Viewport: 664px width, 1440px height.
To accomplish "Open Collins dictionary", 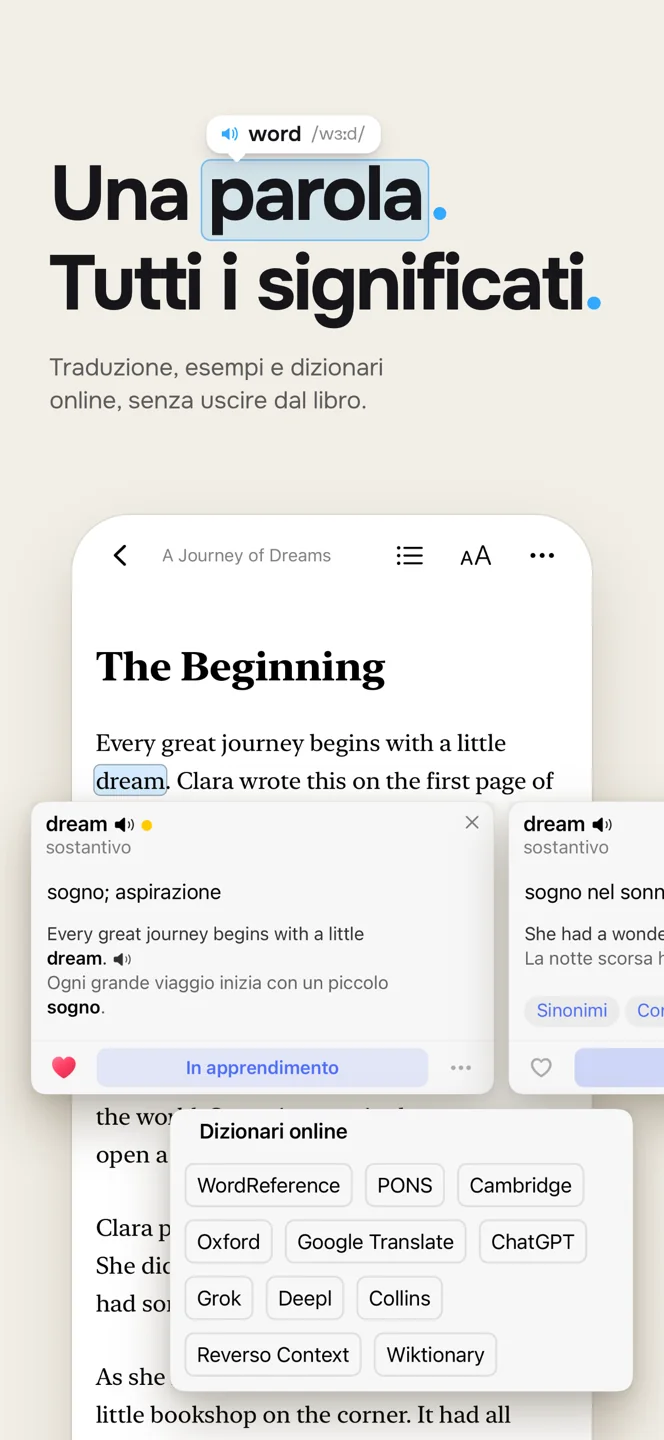I will (399, 1298).
